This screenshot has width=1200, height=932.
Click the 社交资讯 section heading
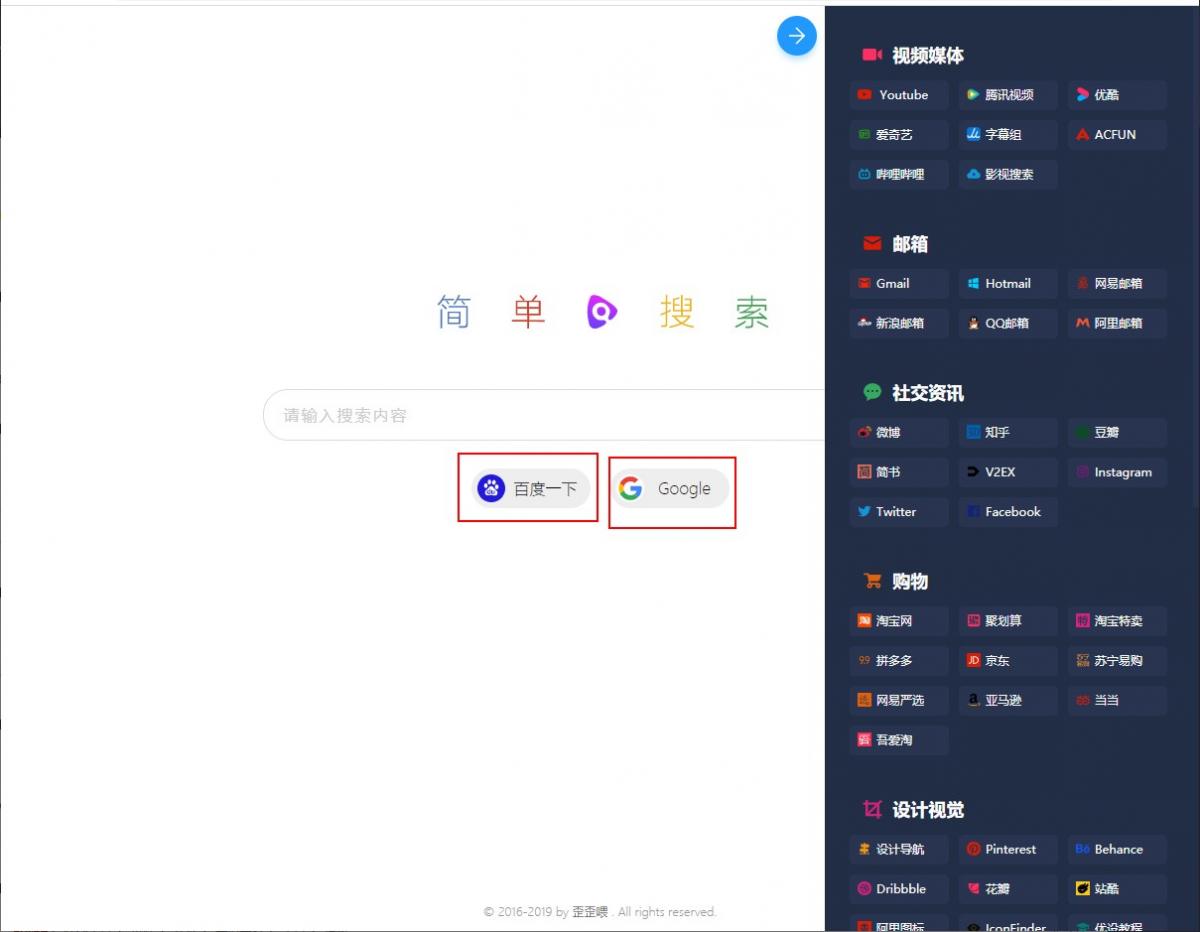928,393
